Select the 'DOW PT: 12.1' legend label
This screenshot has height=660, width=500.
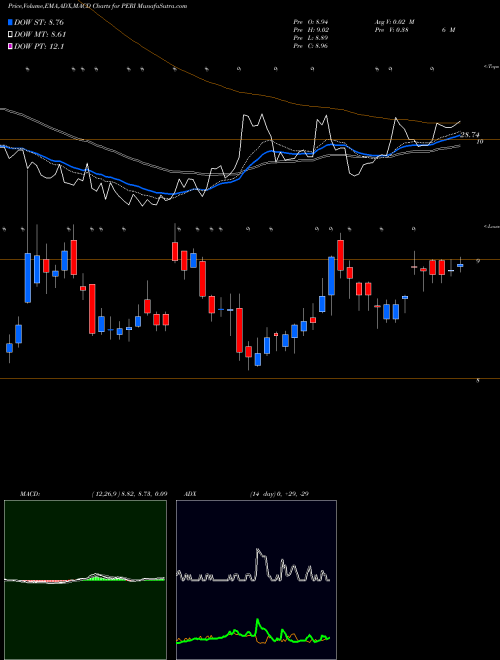pos(39,46)
